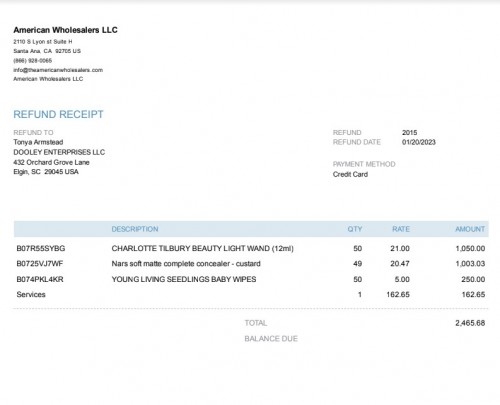The image size is (500, 405).
Task: Select item code B0725VJ7WF
Action: [x=40, y=264]
